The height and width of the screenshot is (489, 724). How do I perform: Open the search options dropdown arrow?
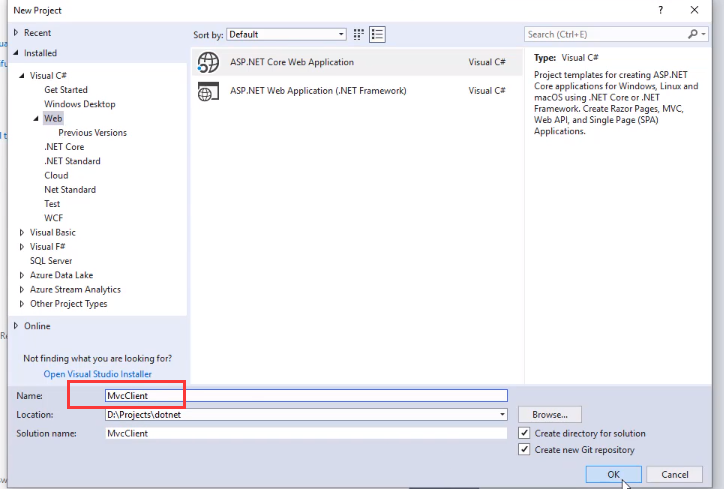[x=703, y=34]
